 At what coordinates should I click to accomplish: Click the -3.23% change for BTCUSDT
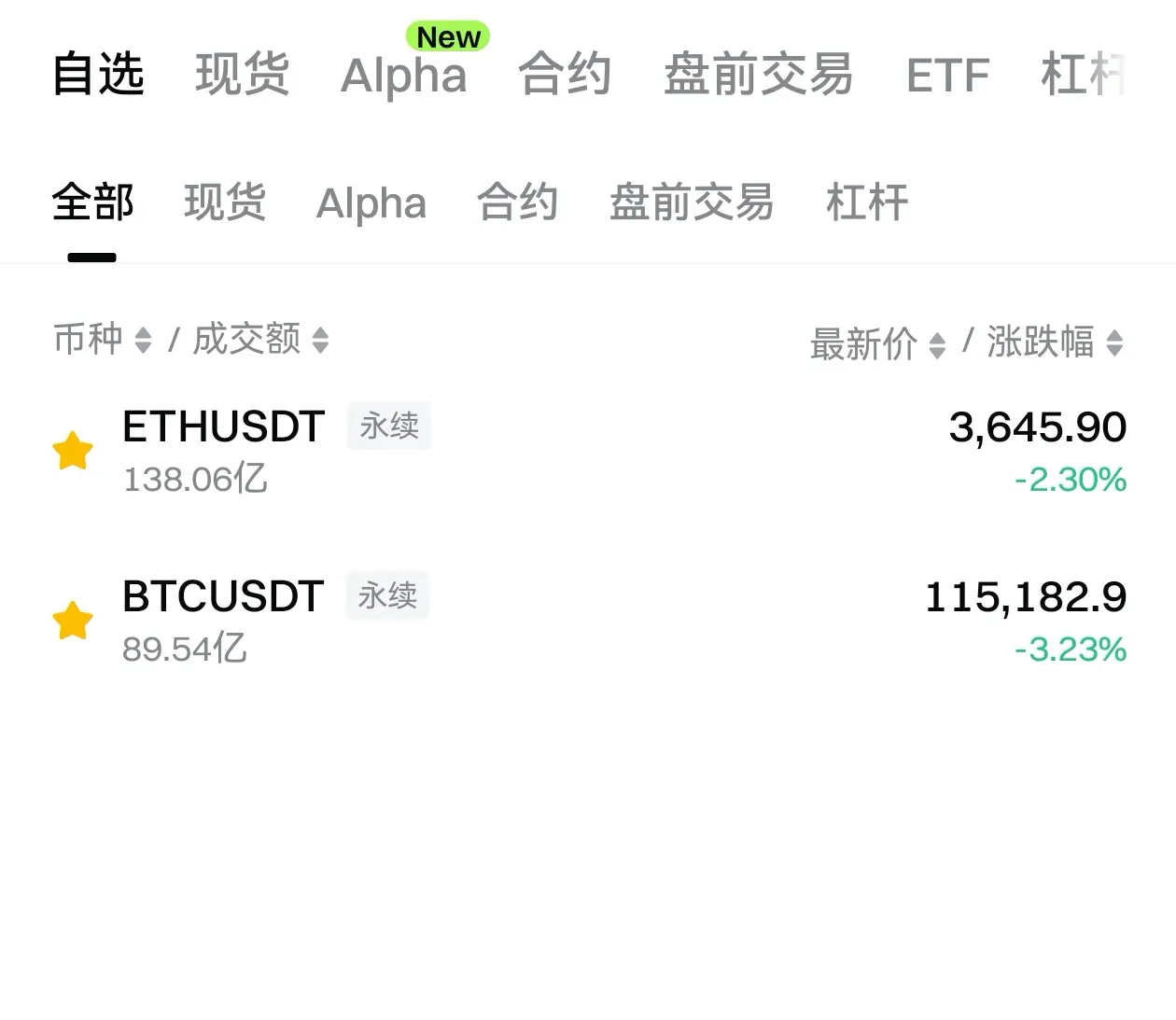click(x=1071, y=650)
